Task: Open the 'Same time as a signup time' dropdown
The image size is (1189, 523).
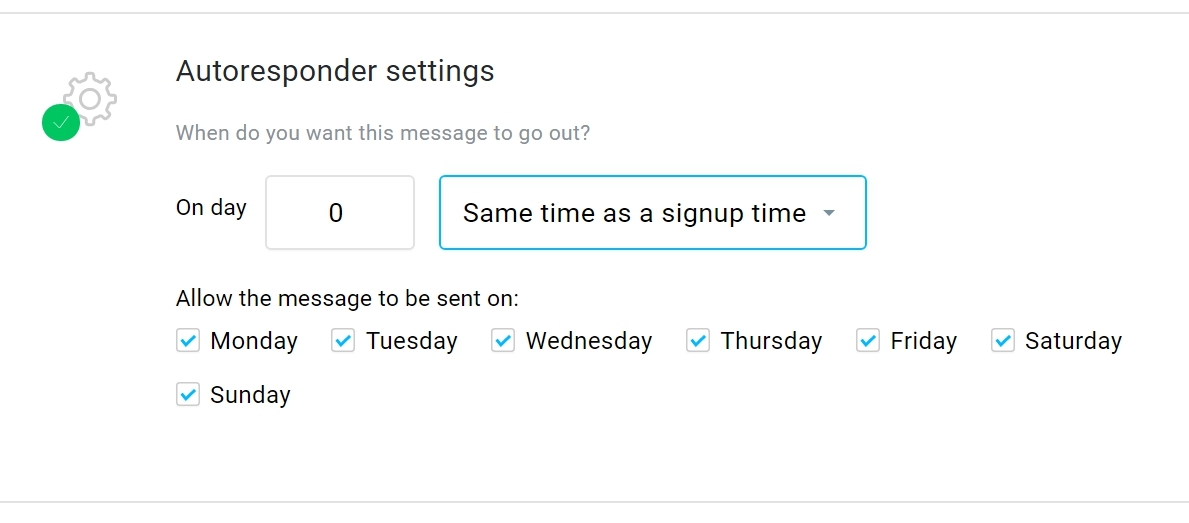Action: tap(652, 212)
